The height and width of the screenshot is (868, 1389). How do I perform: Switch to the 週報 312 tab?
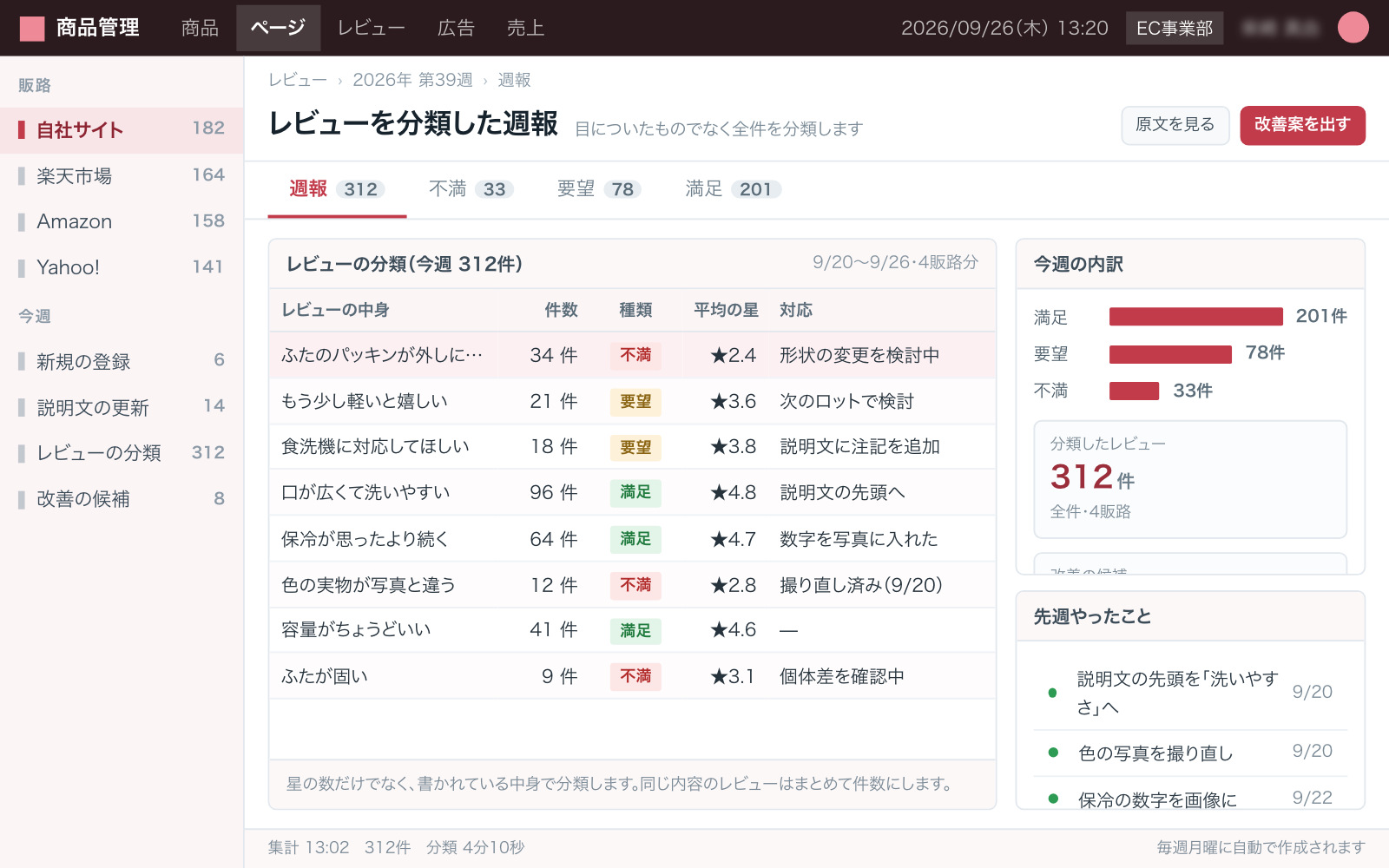tap(337, 189)
